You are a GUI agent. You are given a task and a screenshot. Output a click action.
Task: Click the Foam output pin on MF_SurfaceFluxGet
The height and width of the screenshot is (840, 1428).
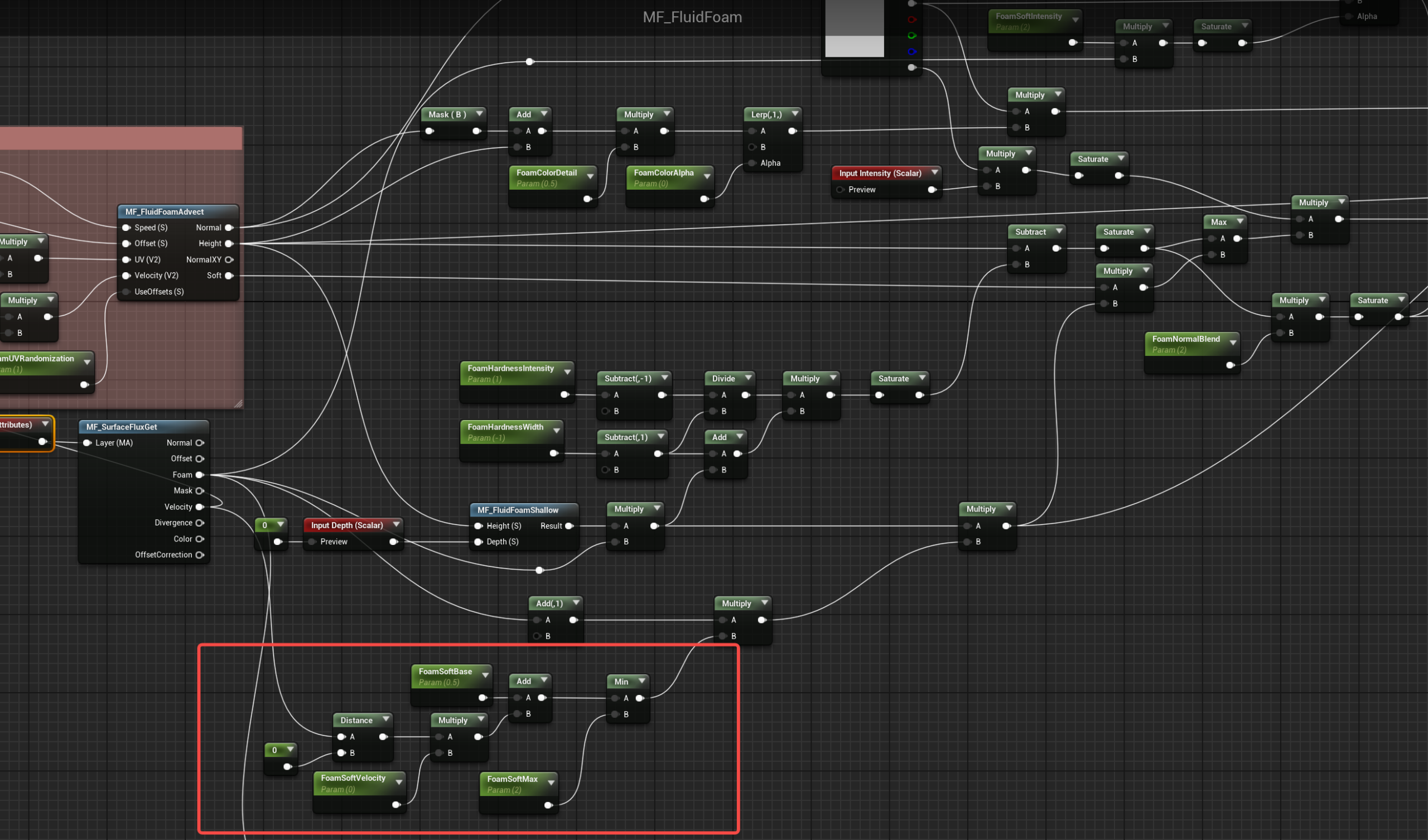coord(200,475)
